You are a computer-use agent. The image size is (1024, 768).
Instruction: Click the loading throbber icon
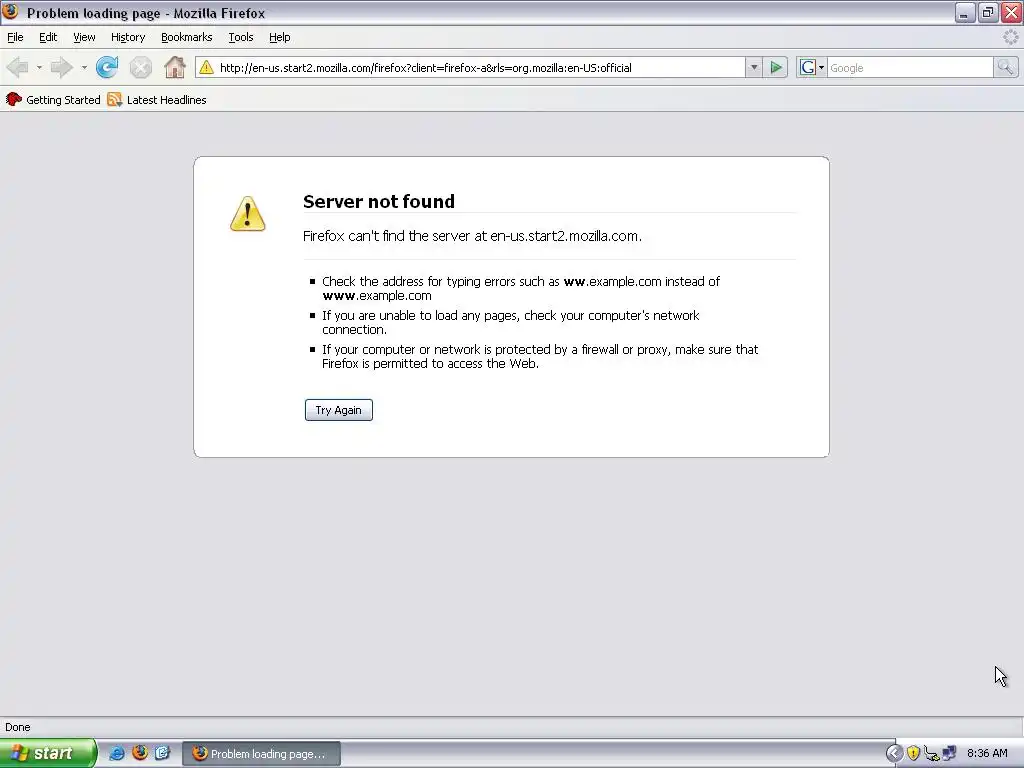click(x=1010, y=37)
